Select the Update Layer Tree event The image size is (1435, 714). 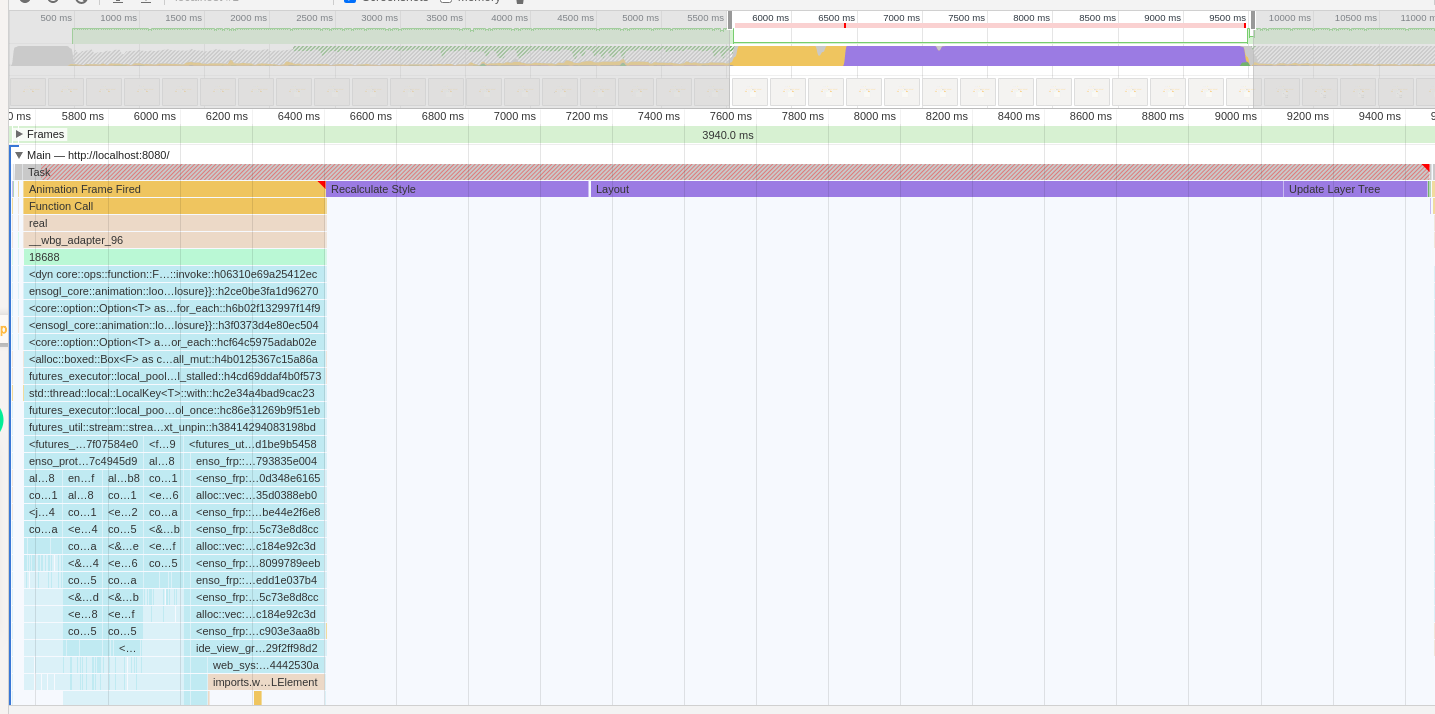[1355, 189]
